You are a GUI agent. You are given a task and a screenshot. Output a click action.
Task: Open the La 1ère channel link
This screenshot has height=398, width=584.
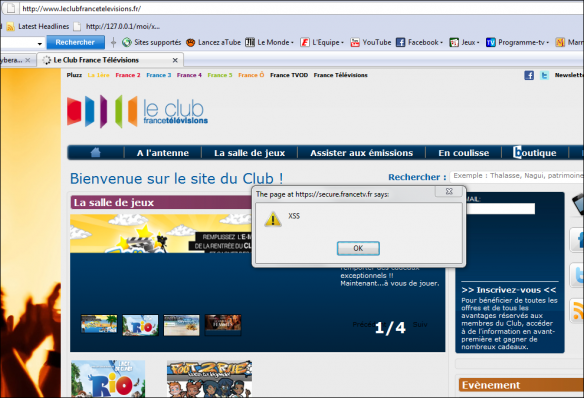pyautogui.click(x=98, y=75)
